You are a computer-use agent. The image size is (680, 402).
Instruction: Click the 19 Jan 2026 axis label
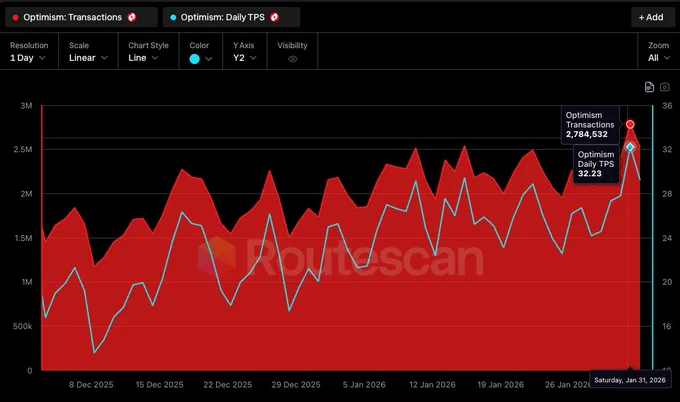point(500,385)
